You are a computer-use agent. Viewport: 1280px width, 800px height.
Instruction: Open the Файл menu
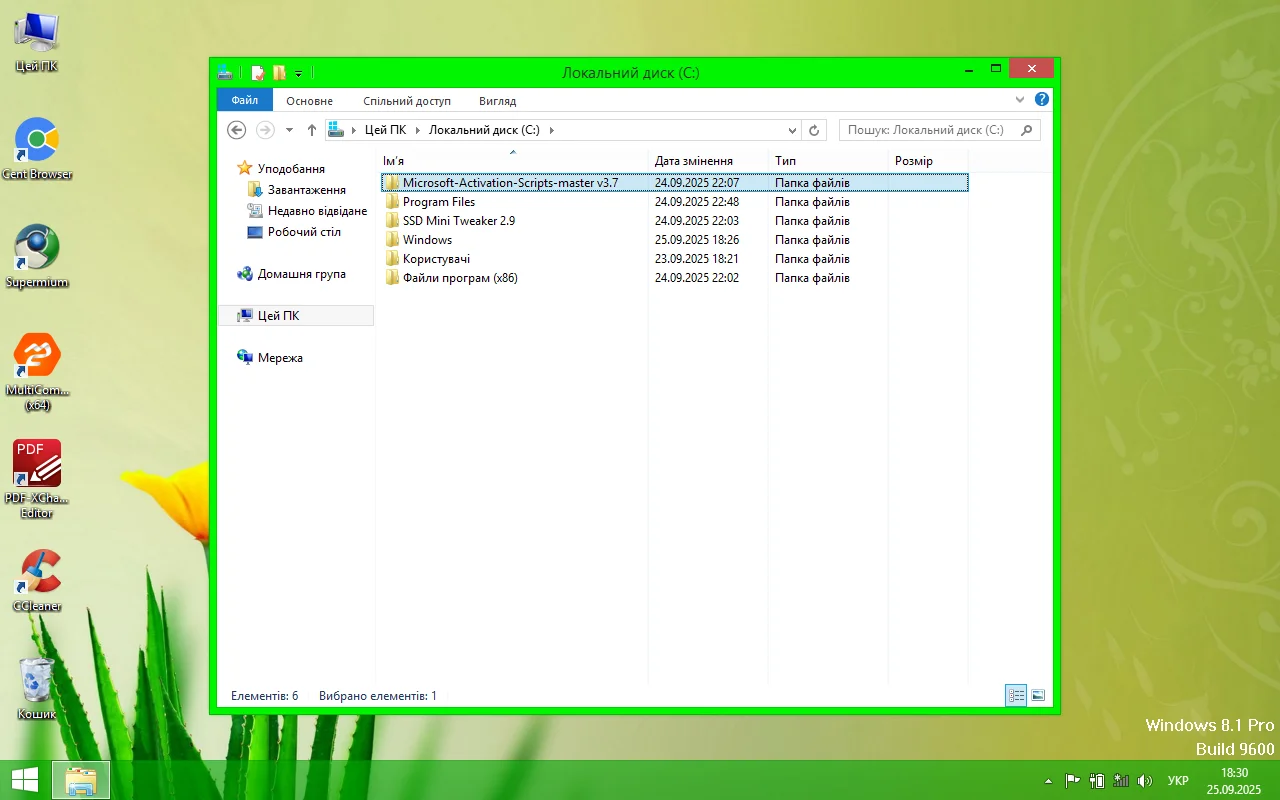[244, 101]
